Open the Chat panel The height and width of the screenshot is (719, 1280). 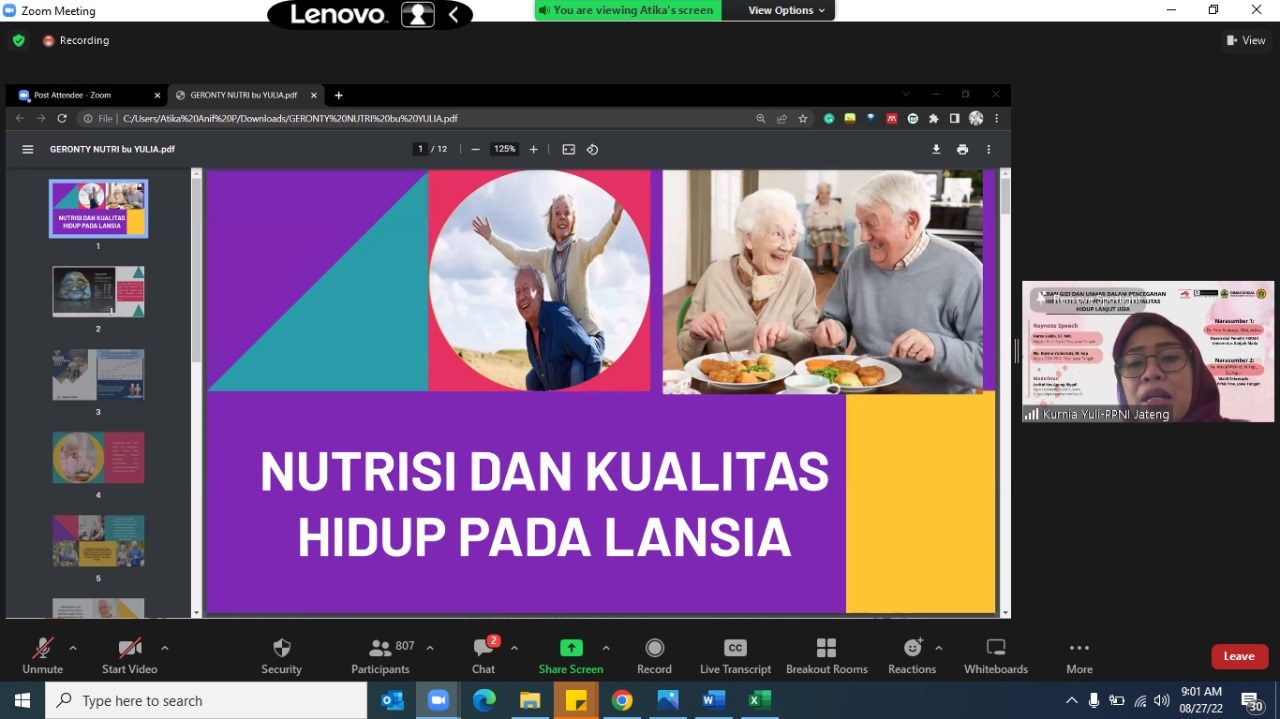coord(483,655)
